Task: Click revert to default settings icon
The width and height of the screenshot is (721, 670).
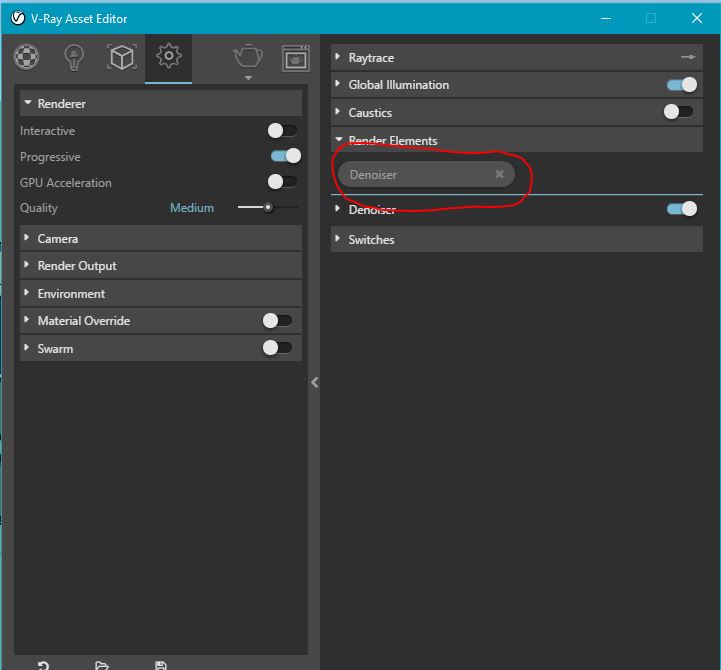Action: 43,665
